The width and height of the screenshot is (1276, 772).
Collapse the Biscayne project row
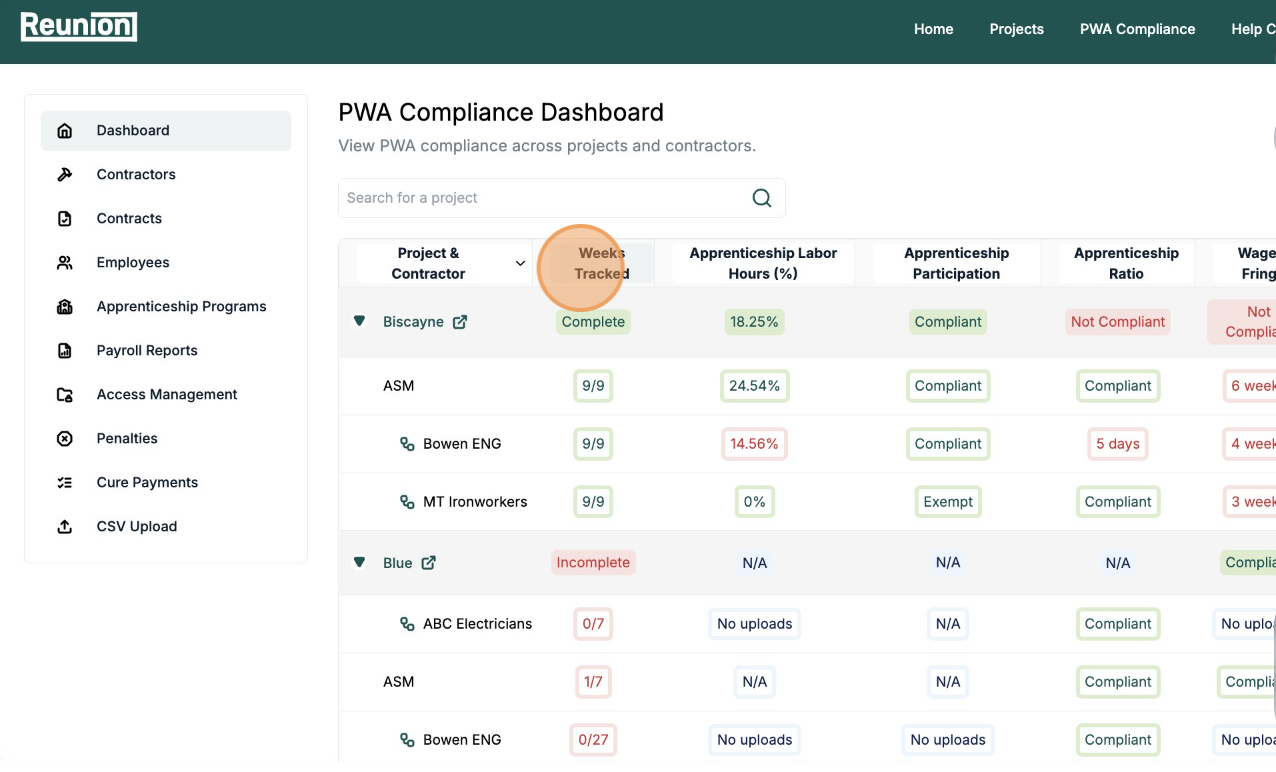point(359,321)
